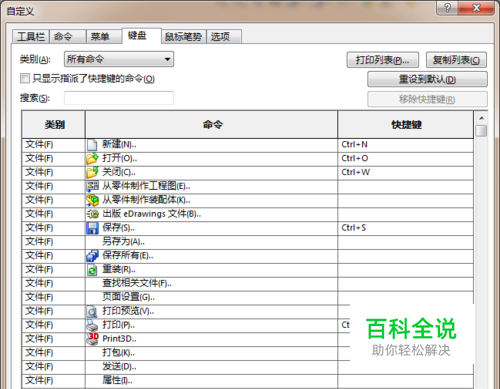Click the 出版 eDrawings 文件(B) text
The width and height of the screenshot is (500, 389).
[152, 214]
